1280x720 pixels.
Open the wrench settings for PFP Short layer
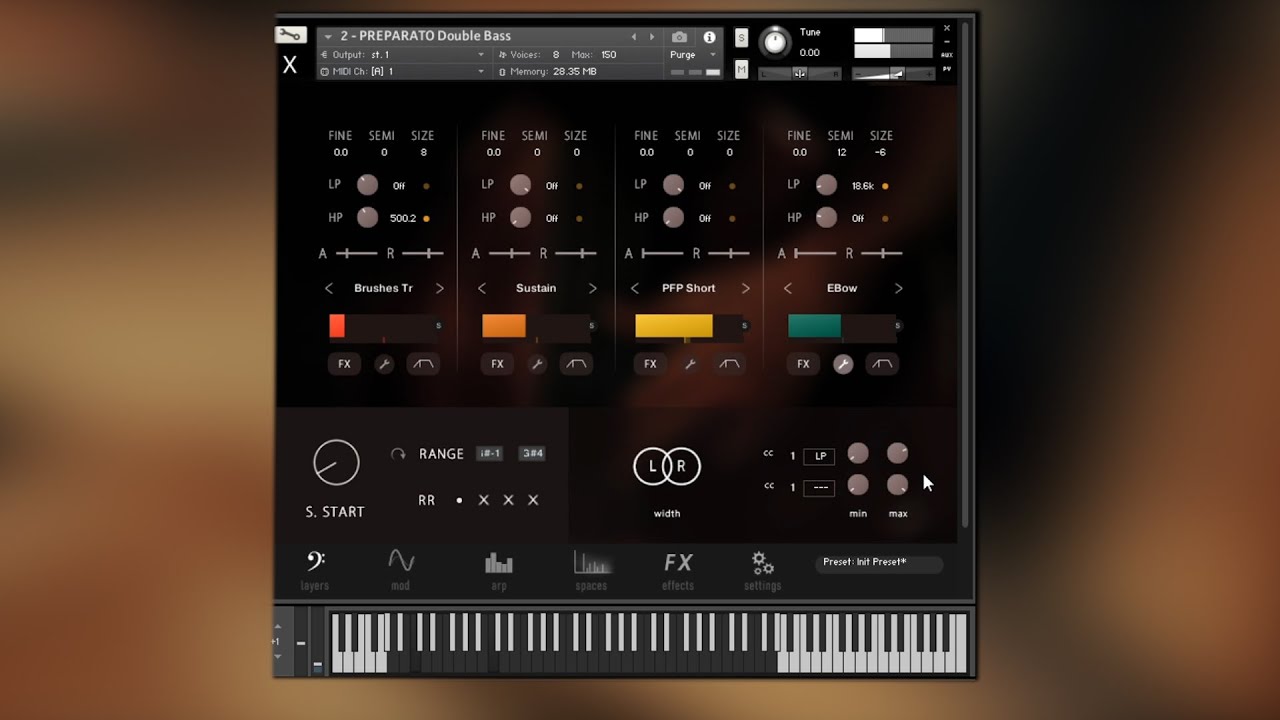690,365
